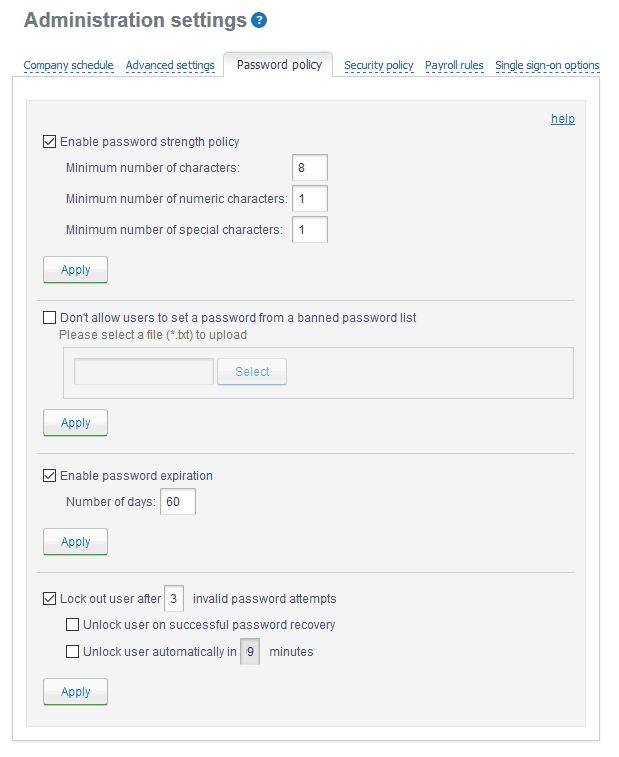Toggle Enable password strength policy checkbox
Image resolution: width=619 pixels, height=757 pixels.
coord(49,141)
